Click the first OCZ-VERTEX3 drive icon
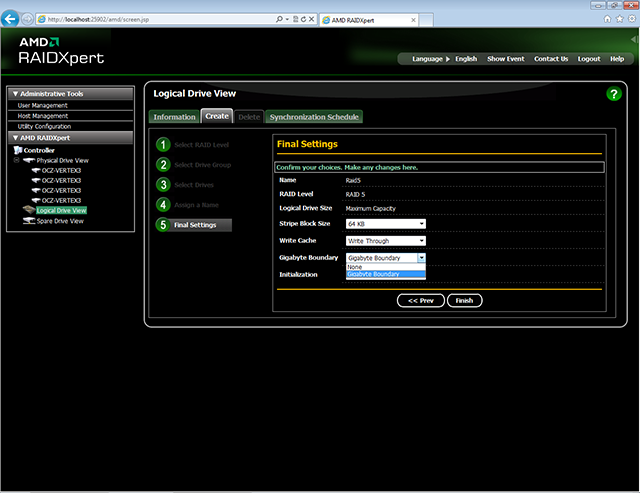640x493 pixels. tap(36, 171)
